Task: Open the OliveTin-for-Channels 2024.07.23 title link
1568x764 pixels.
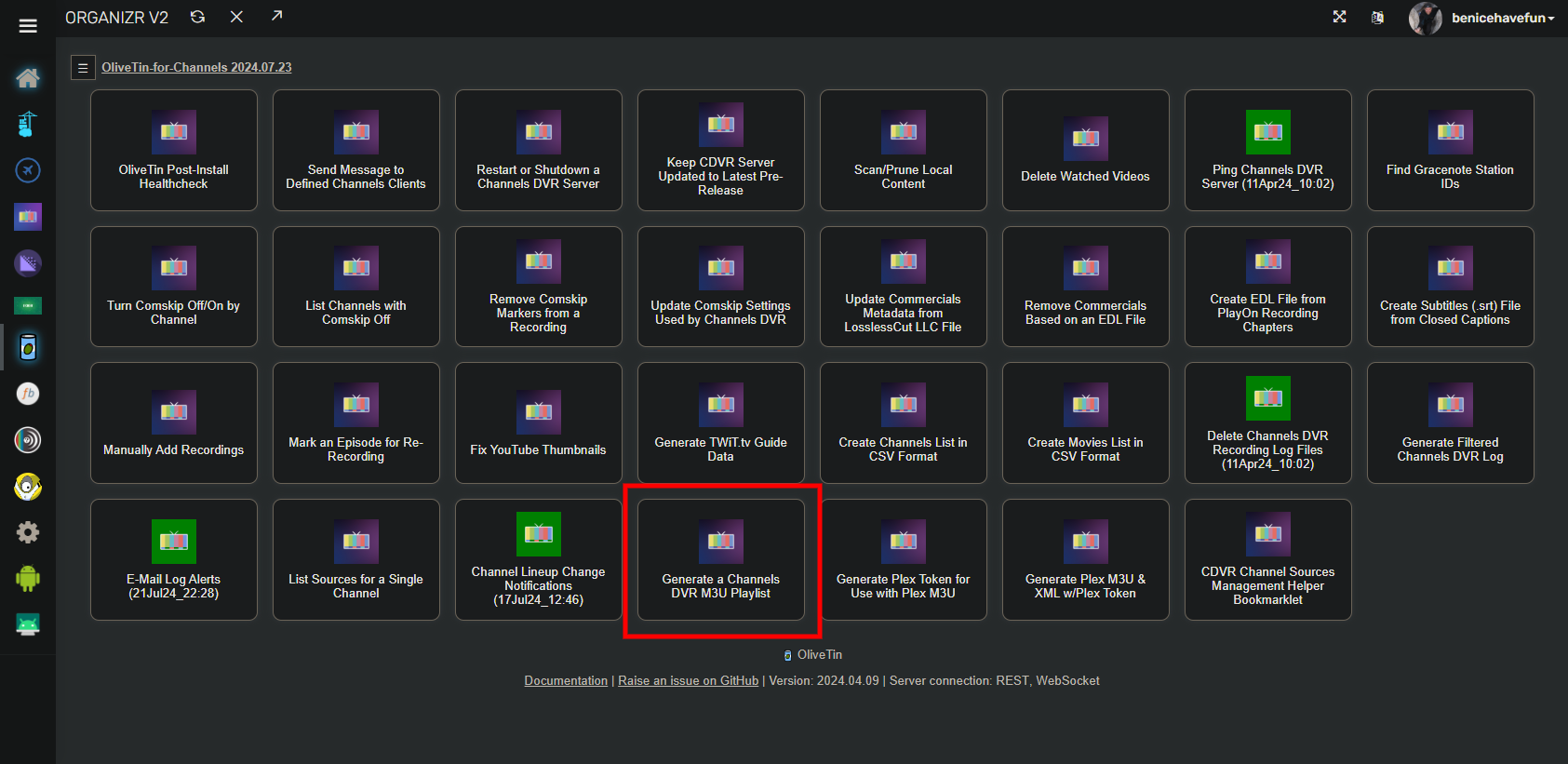Action: (x=196, y=67)
